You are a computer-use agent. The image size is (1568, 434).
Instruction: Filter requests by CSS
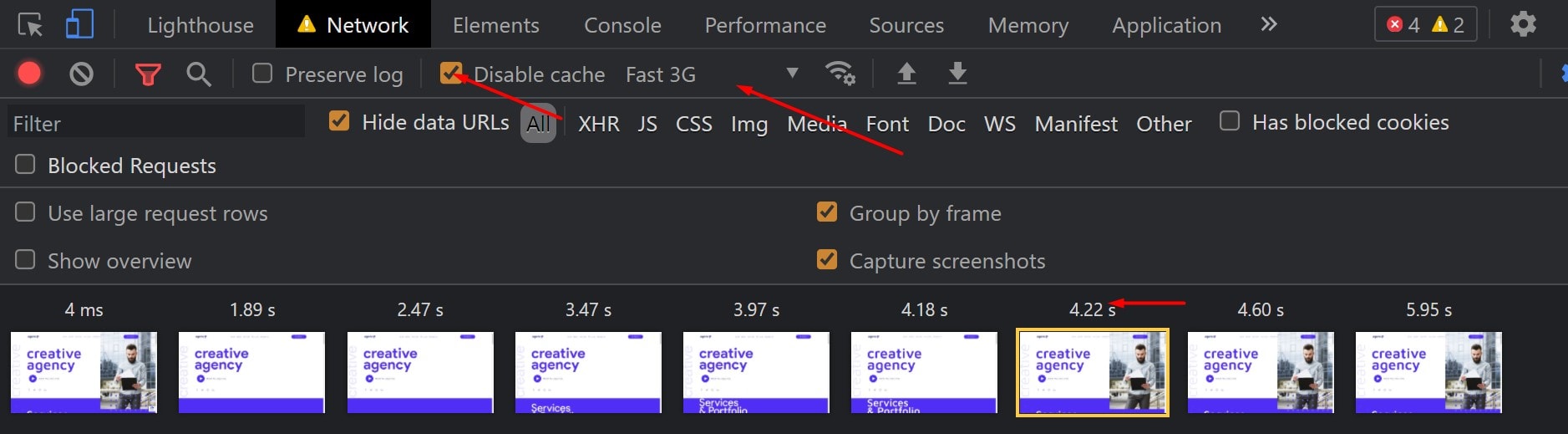pyautogui.click(x=694, y=124)
